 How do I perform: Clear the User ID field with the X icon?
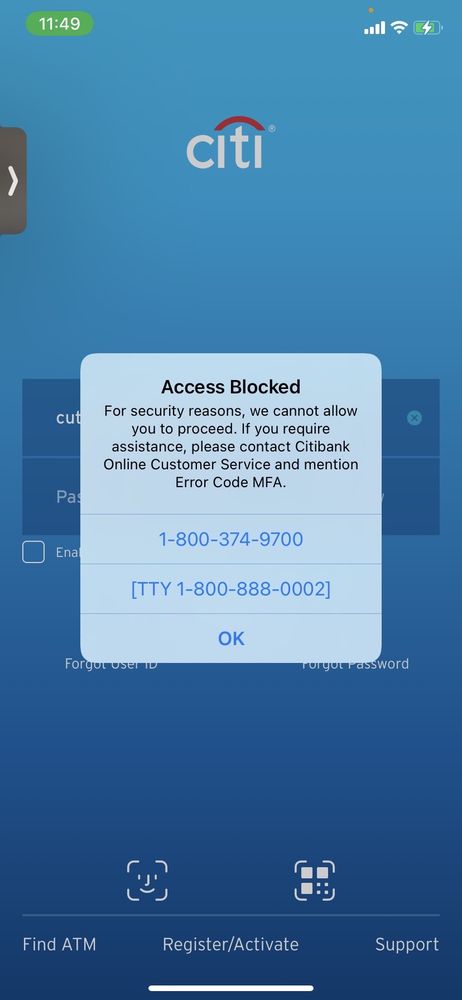tap(414, 418)
